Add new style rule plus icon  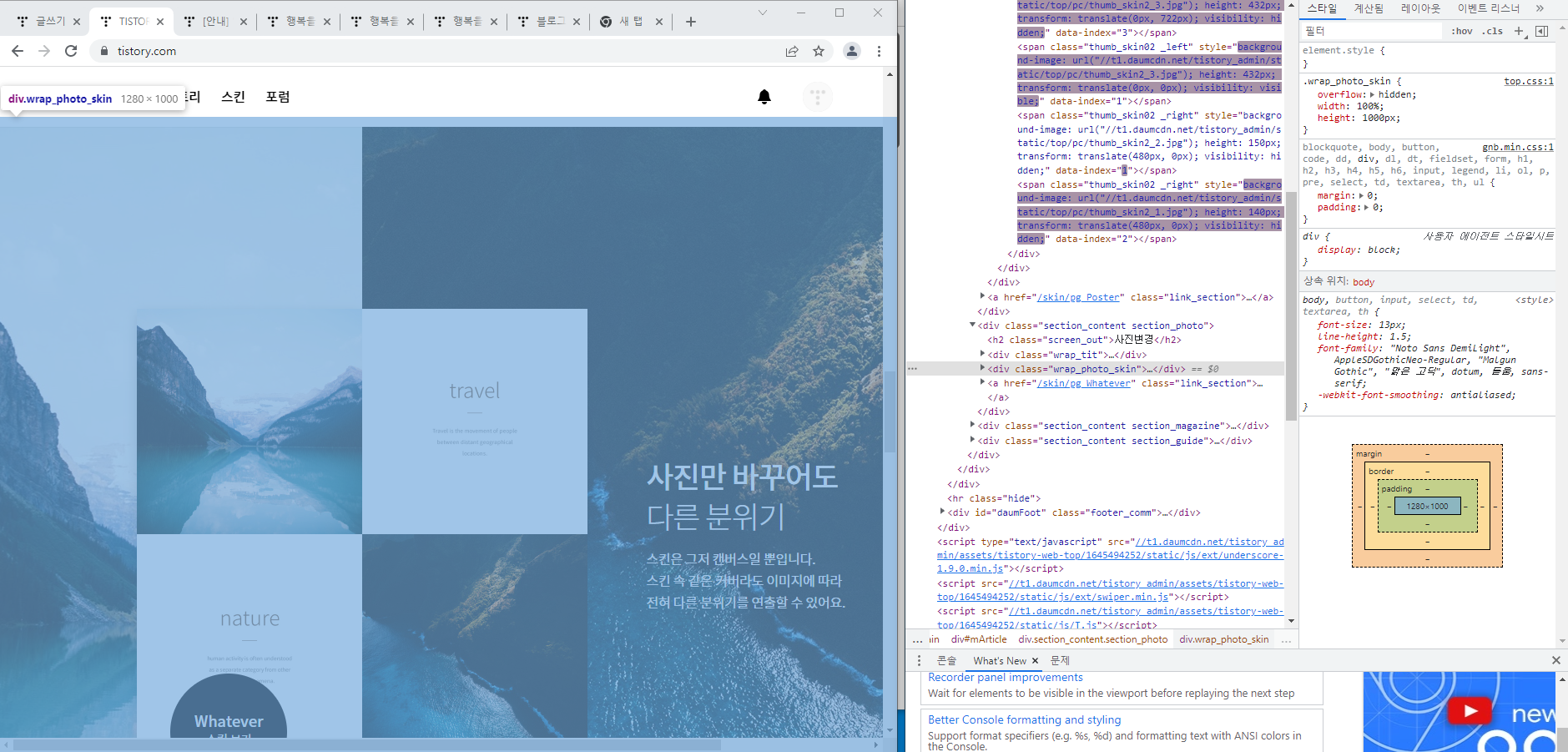(1519, 31)
